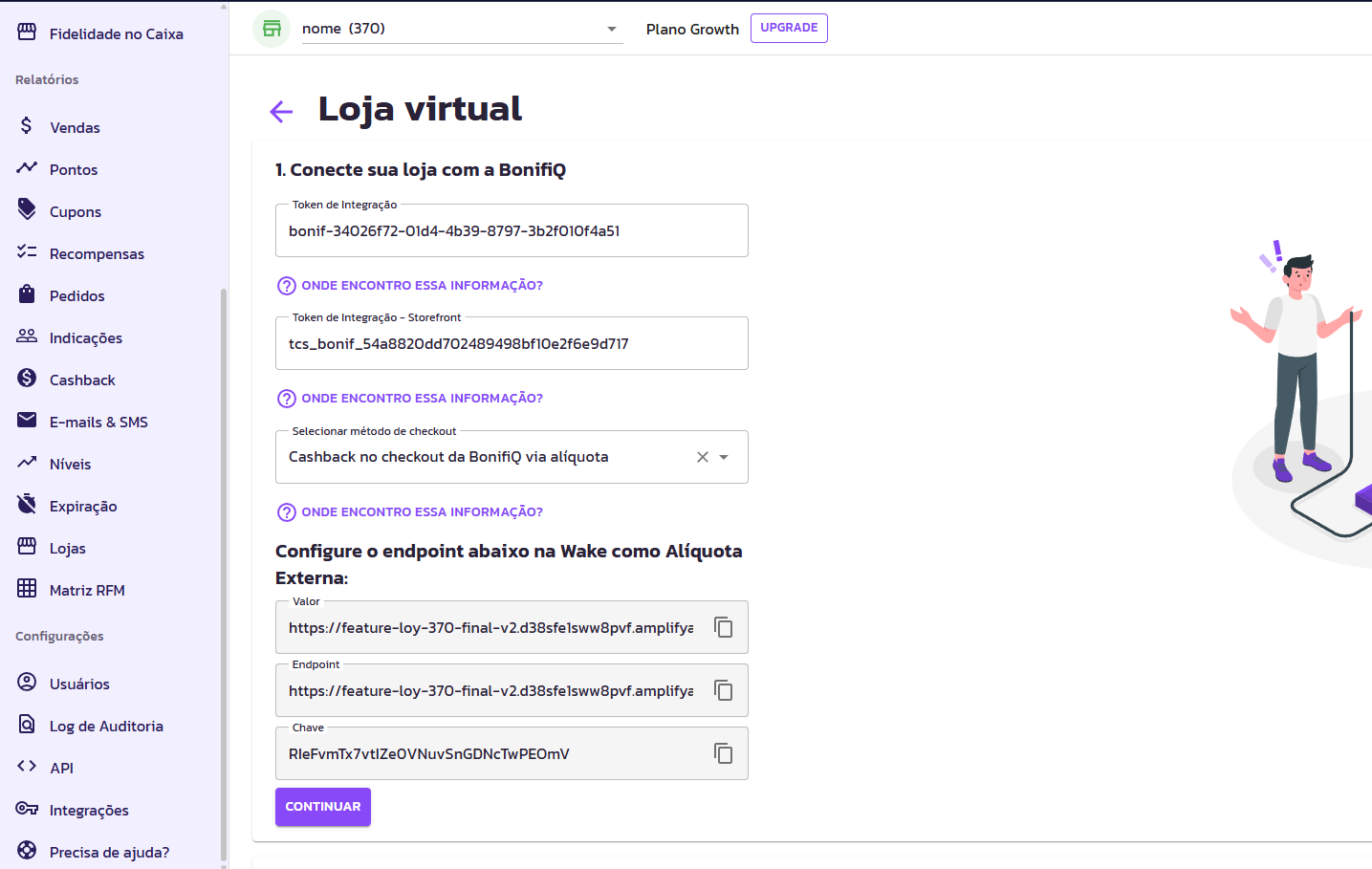Image resolution: width=1372 pixels, height=869 pixels.
Task: Click the Integrações key icon
Action: 27,809
